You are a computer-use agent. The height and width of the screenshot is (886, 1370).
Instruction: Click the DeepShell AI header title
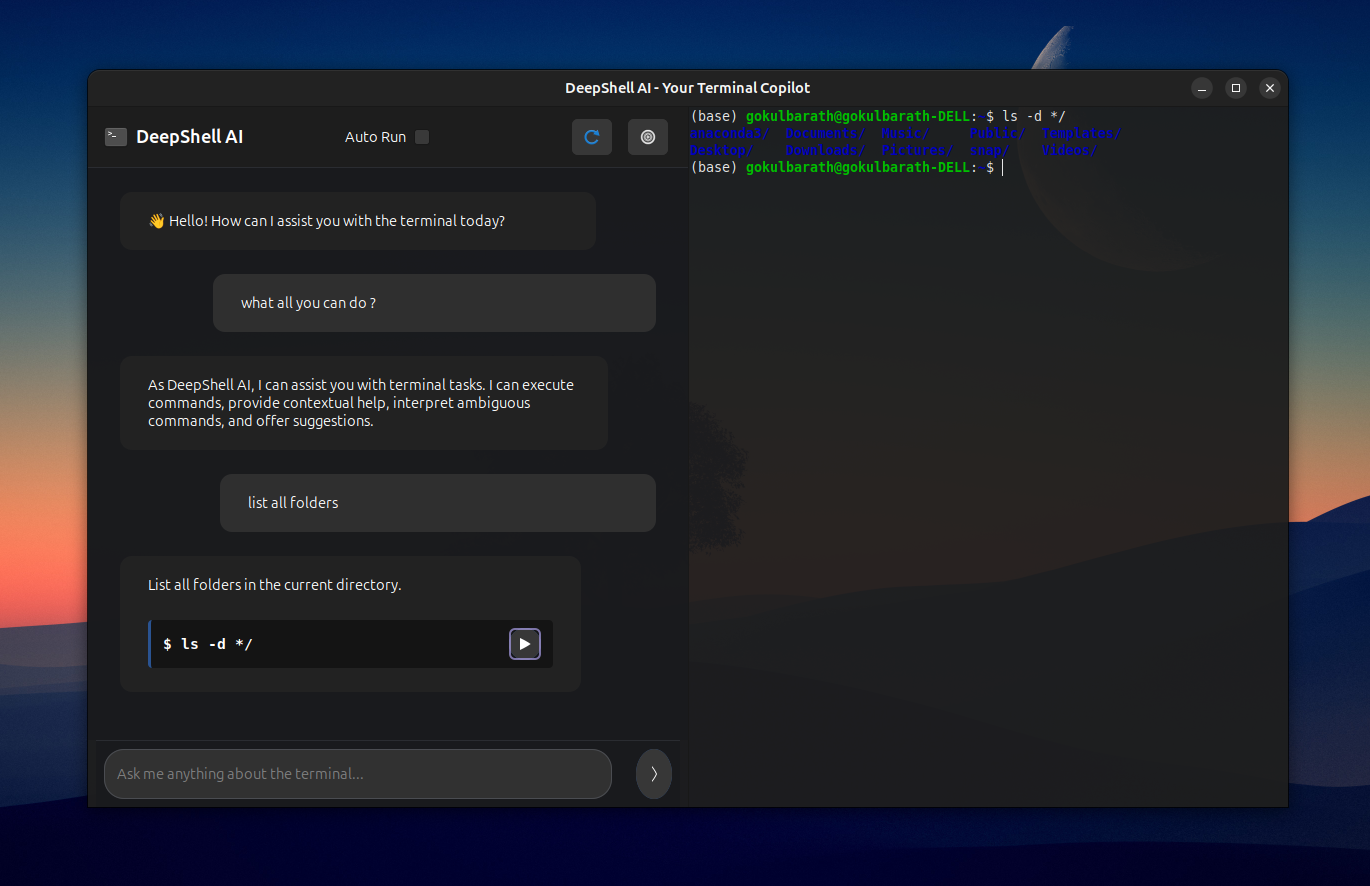188,136
